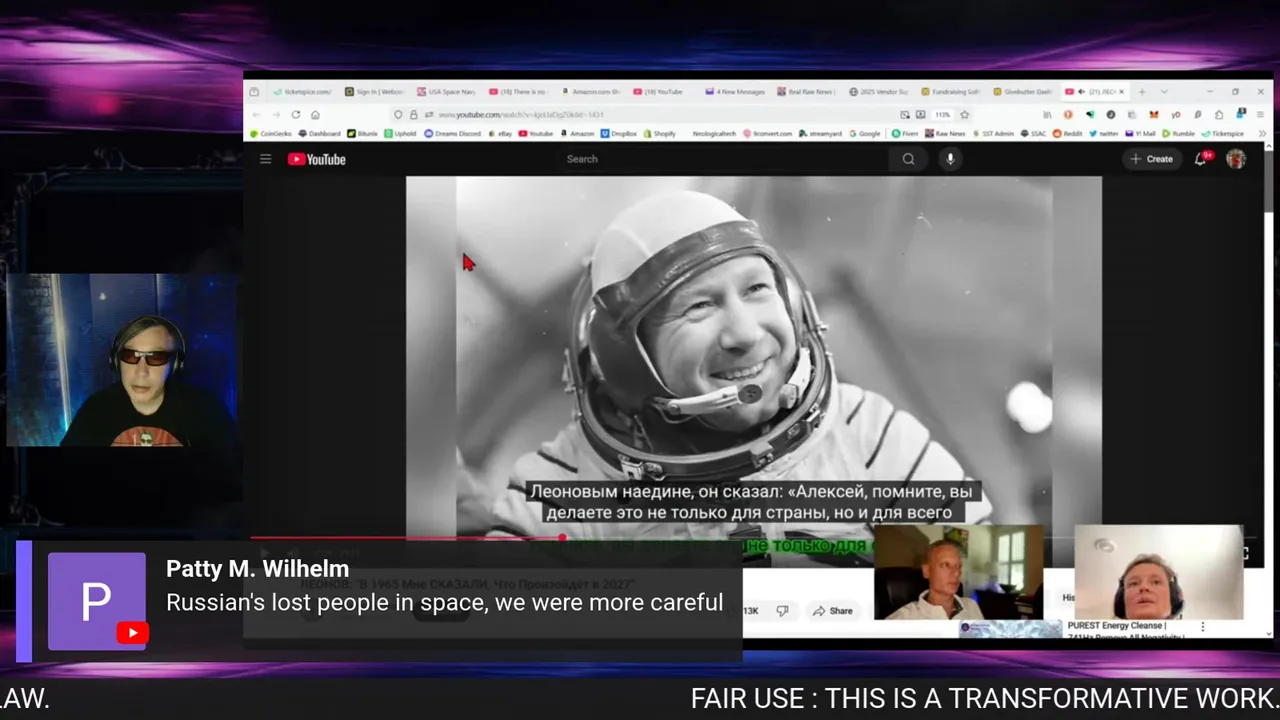Click the YouTube search magnifier button
This screenshot has width=1280, height=720.
(x=908, y=159)
